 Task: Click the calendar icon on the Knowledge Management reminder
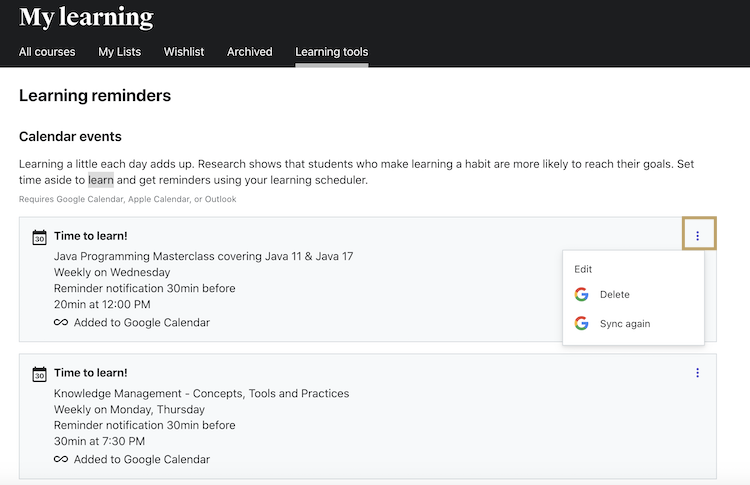(39, 374)
